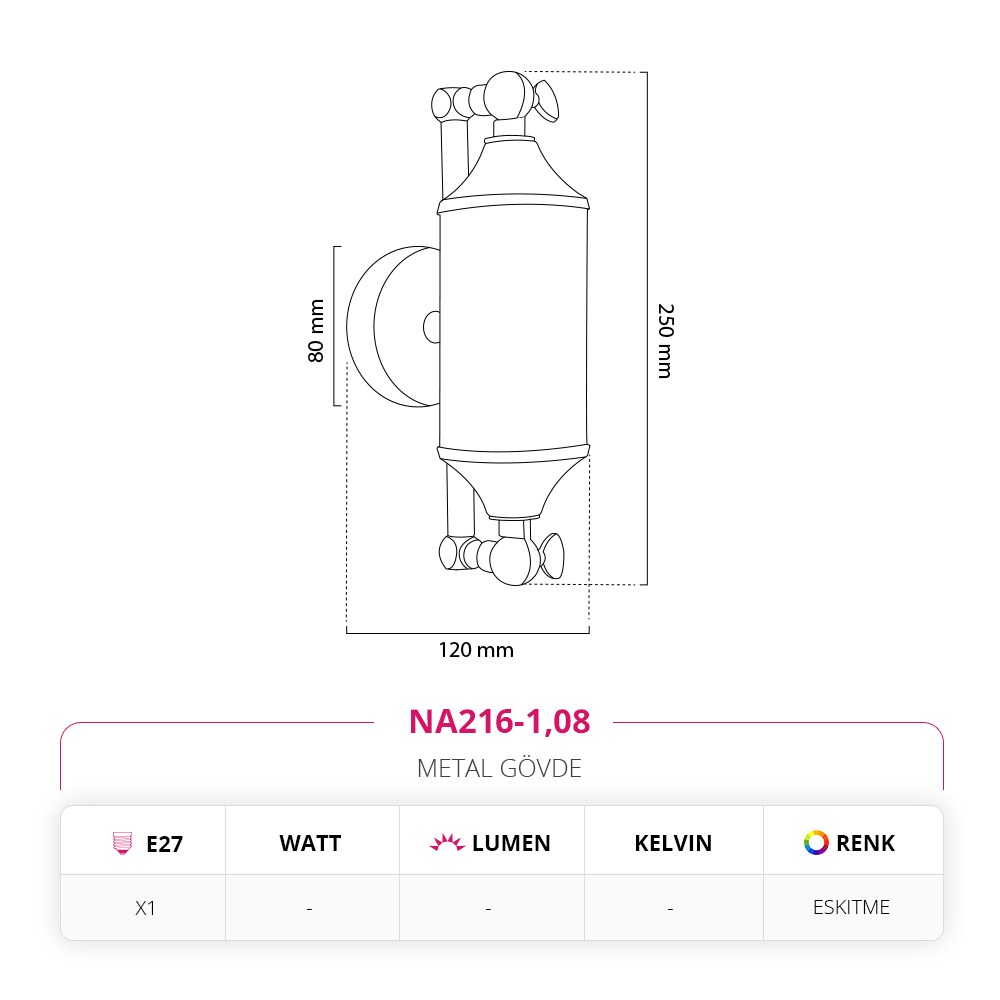Select the 120 mm width label
1000x1000 pixels.
pyautogui.click(x=476, y=650)
